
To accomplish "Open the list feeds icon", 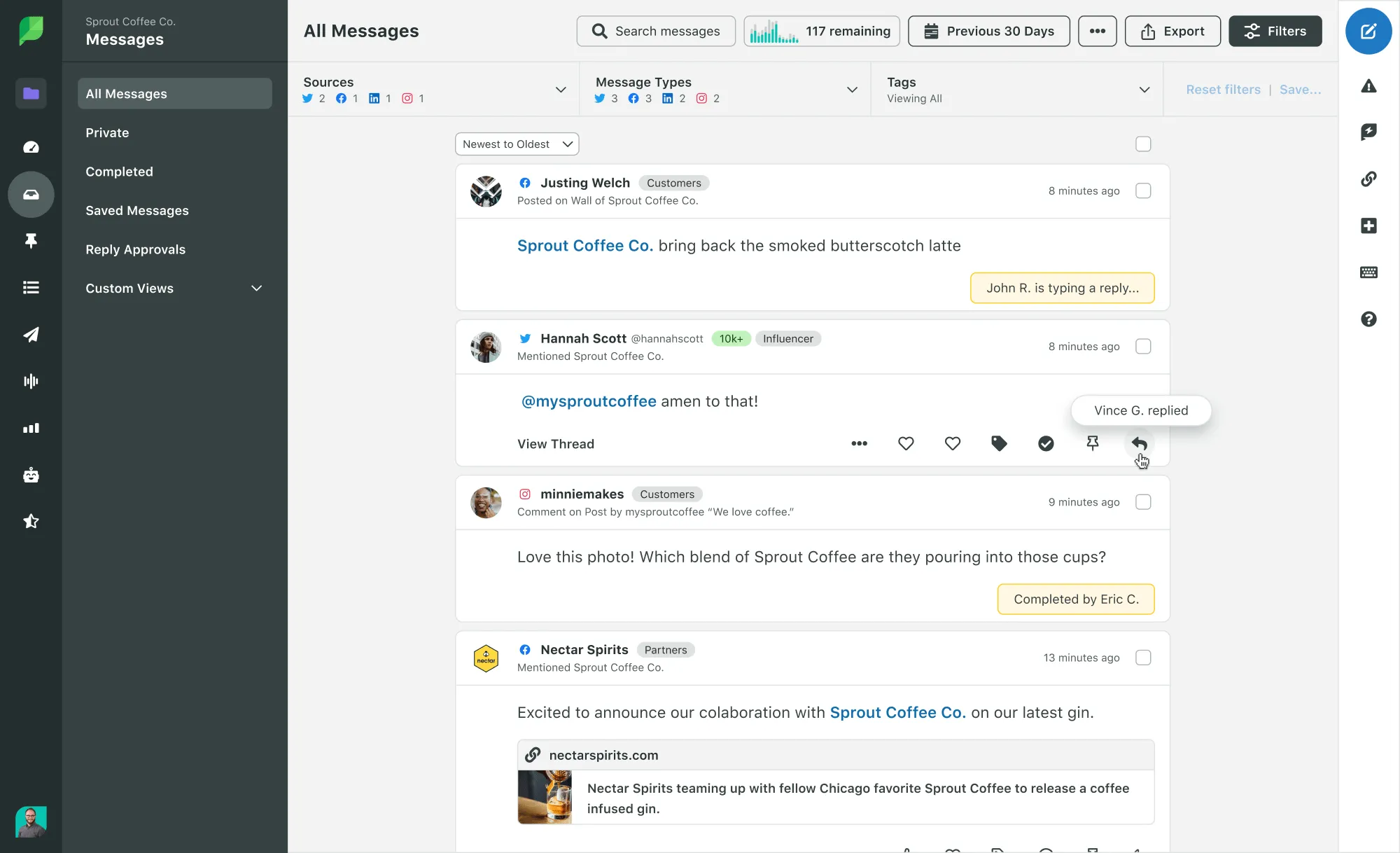I will [x=31, y=287].
